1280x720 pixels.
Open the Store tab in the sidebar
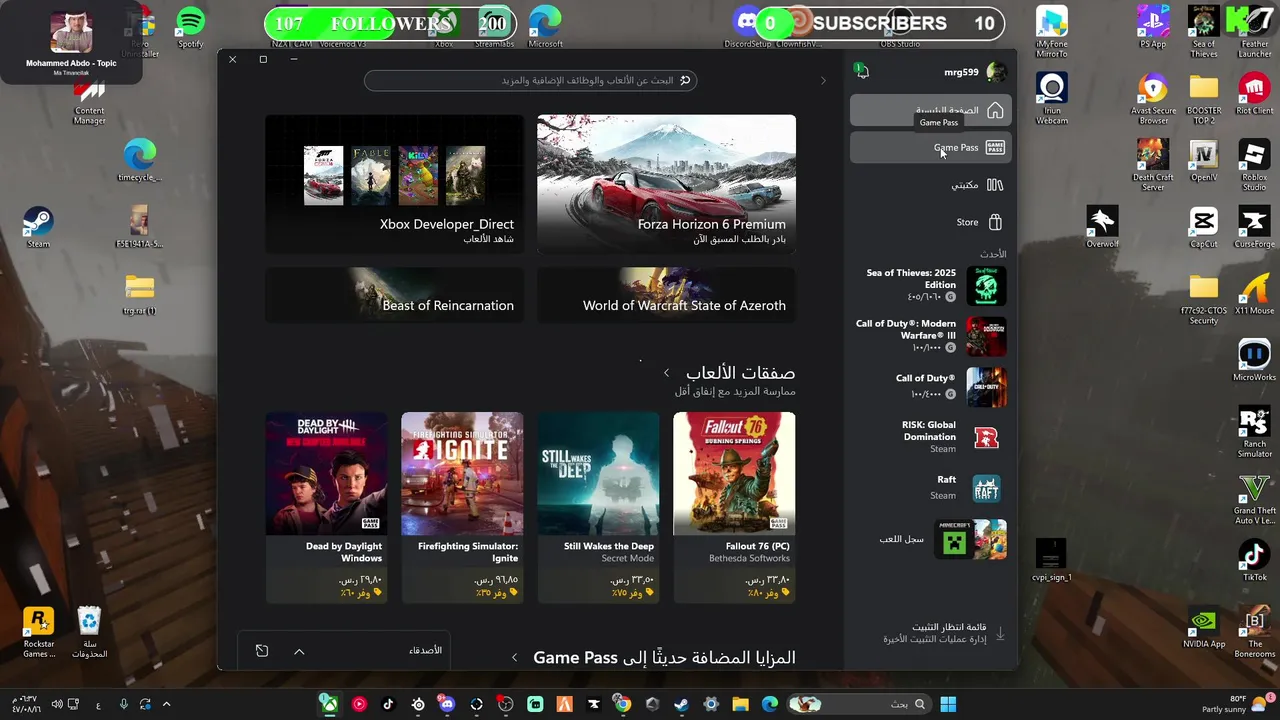coord(930,222)
